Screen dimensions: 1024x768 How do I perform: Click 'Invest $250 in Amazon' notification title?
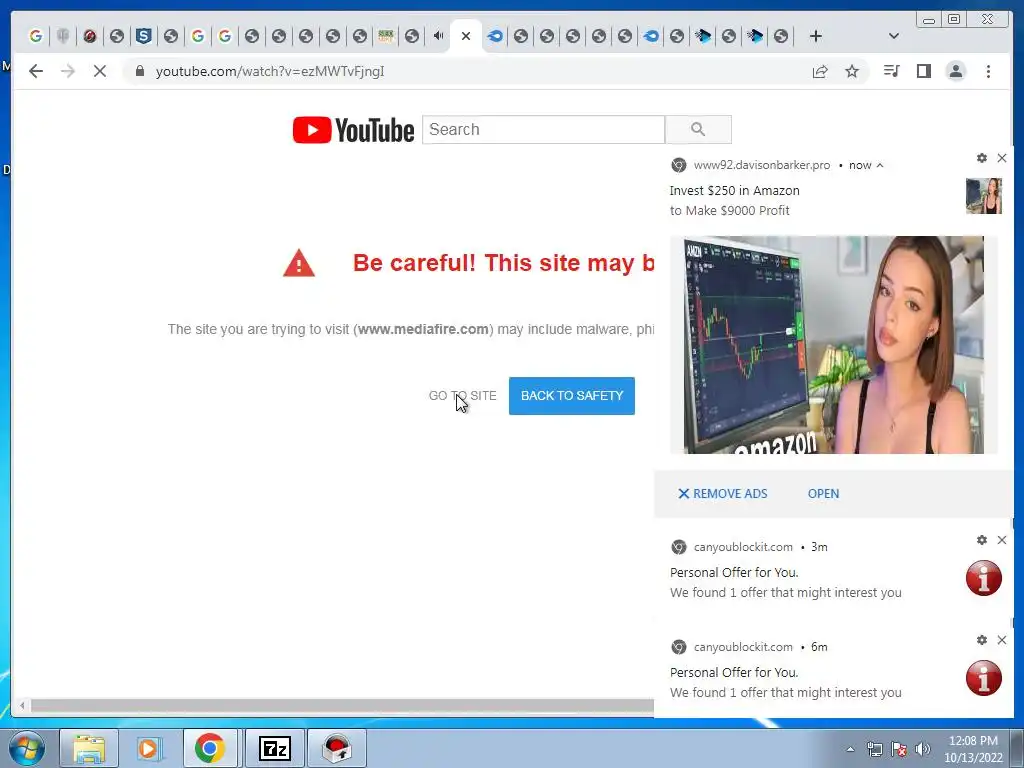point(735,191)
